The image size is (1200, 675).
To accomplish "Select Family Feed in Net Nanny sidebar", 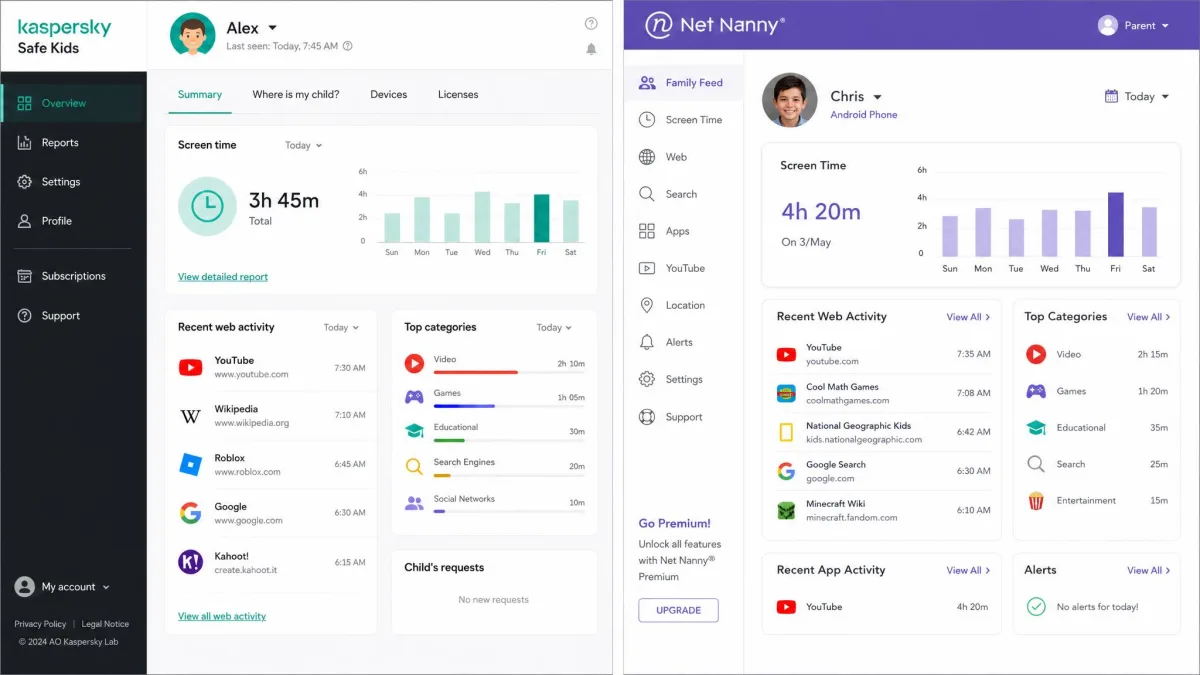I will [x=684, y=83].
